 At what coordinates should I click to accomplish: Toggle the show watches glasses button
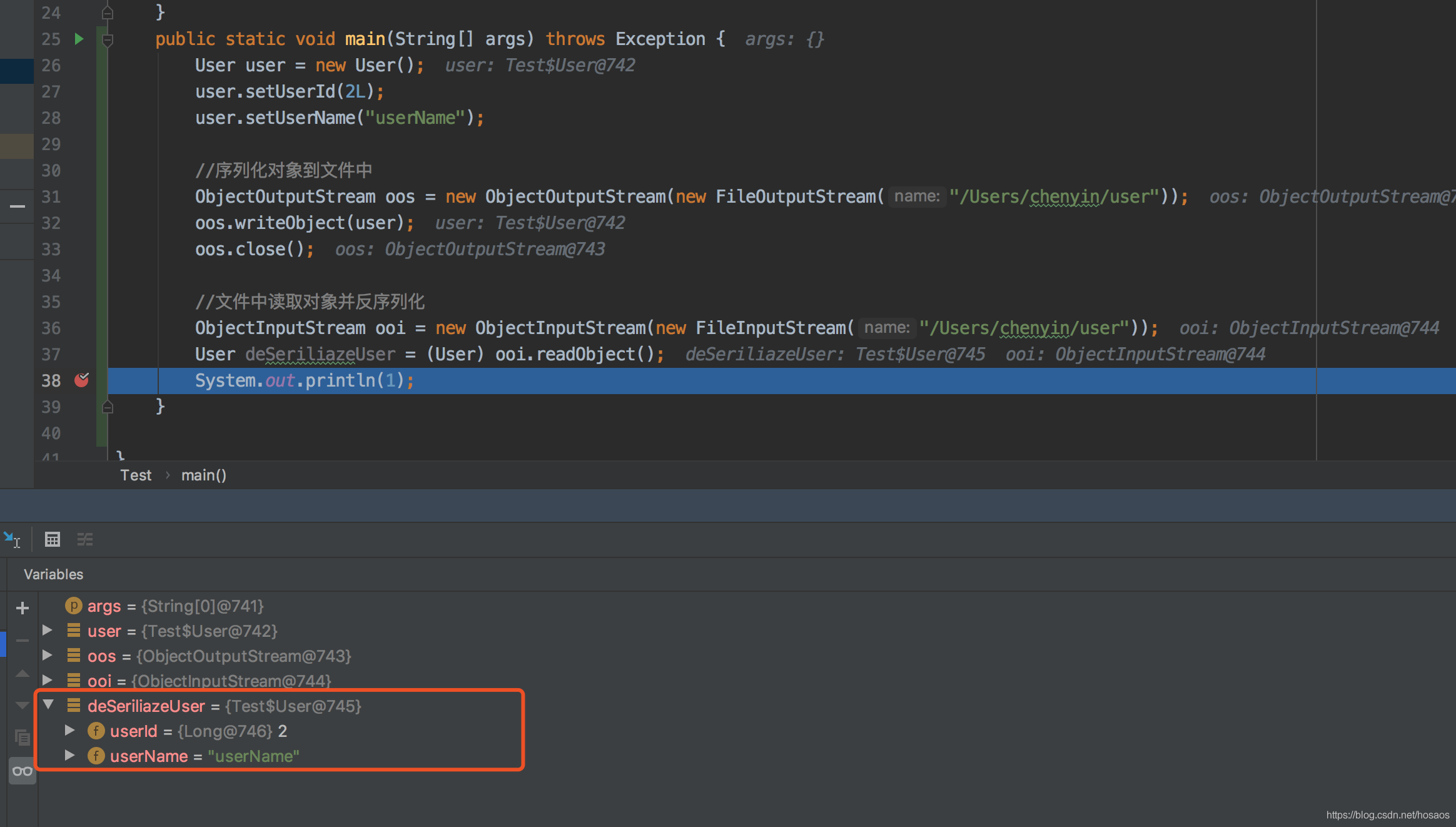pyautogui.click(x=23, y=771)
